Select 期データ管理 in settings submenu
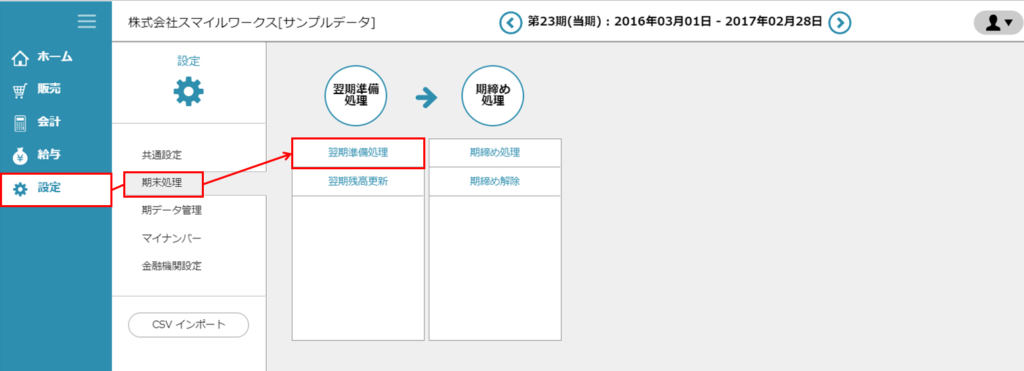Viewport: 1024px width, 371px height. (x=172, y=210)
